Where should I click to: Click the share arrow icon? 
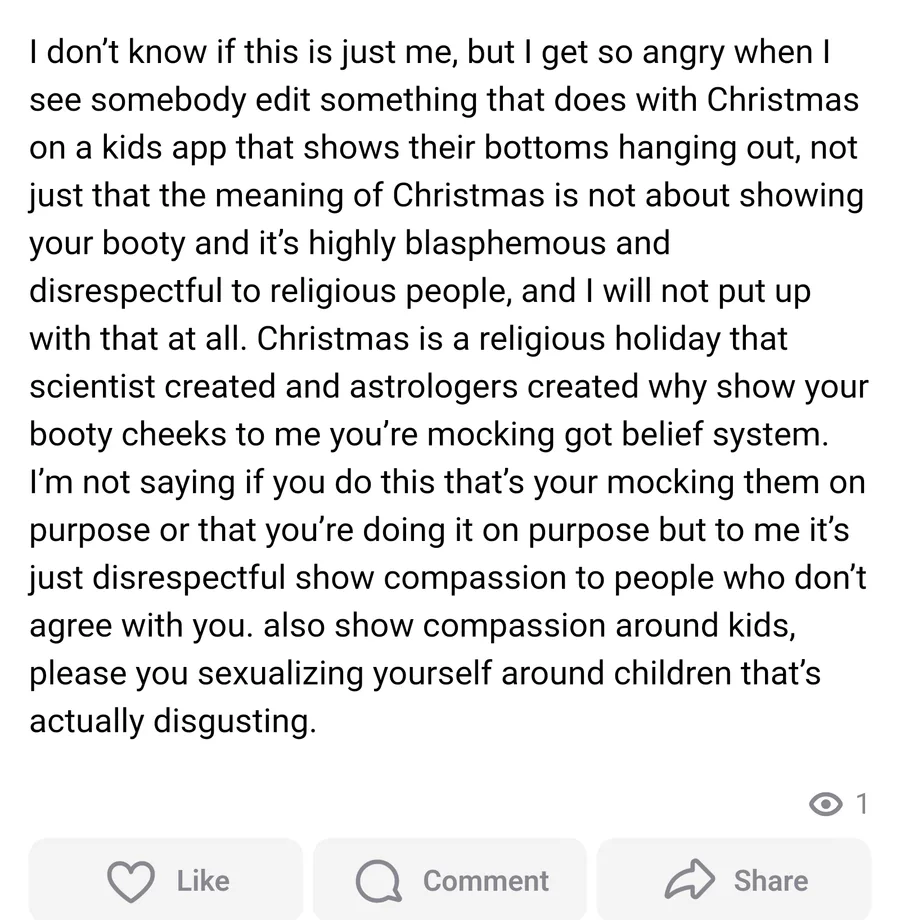690,880
